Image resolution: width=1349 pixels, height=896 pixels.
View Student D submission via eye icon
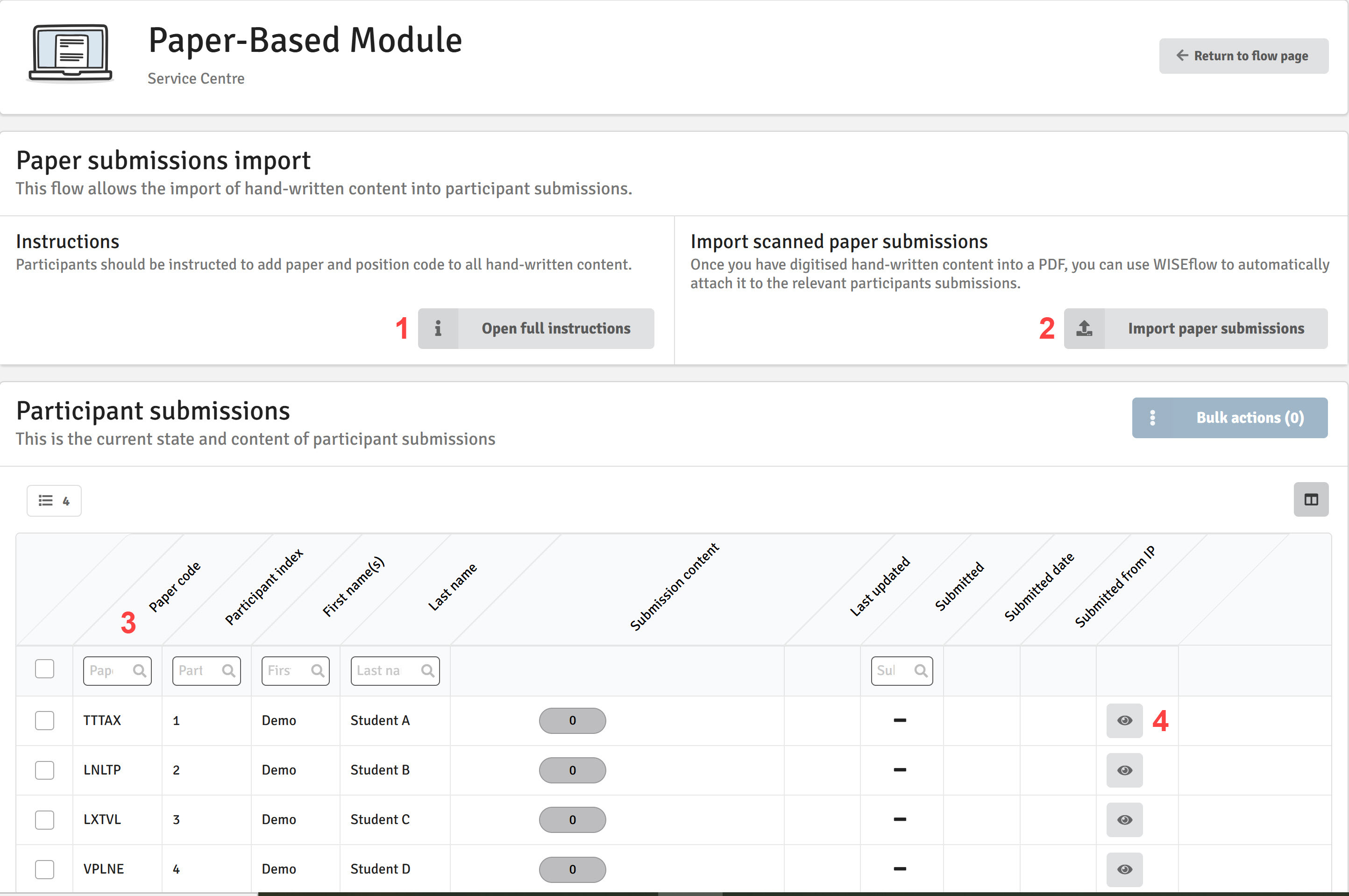(x=1124, y=870)
